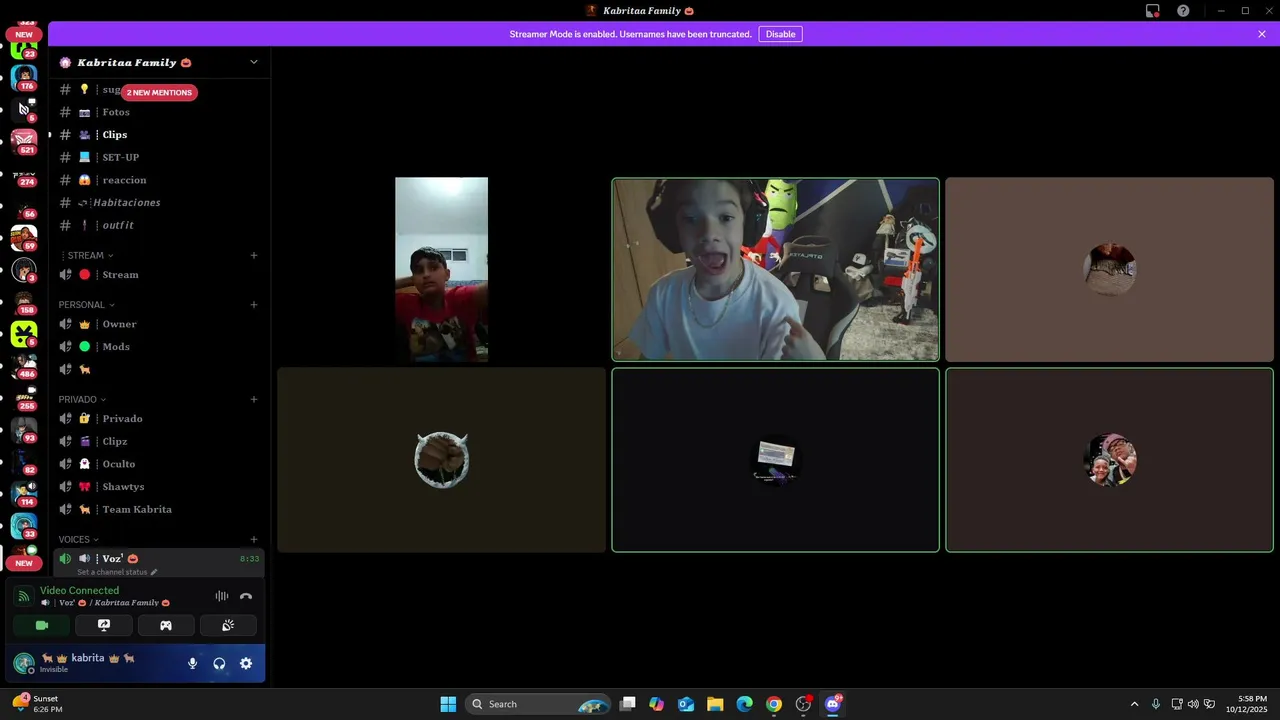The width and height of the screenshot is (1280, 720).
Task: Disconnect from the voice call
Action: coord(246,596)
